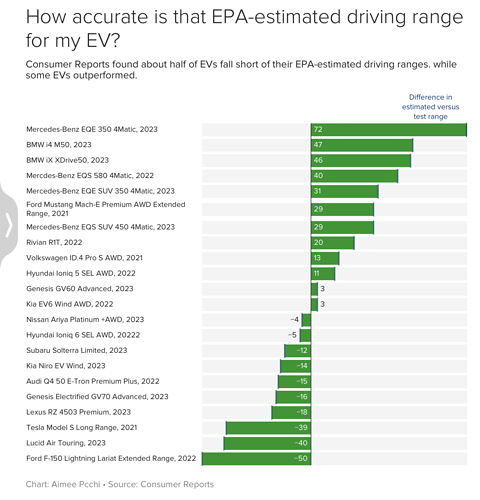Click the Mercedes-Benz EQE 350 bar showing 72

[x=389, y=130]
